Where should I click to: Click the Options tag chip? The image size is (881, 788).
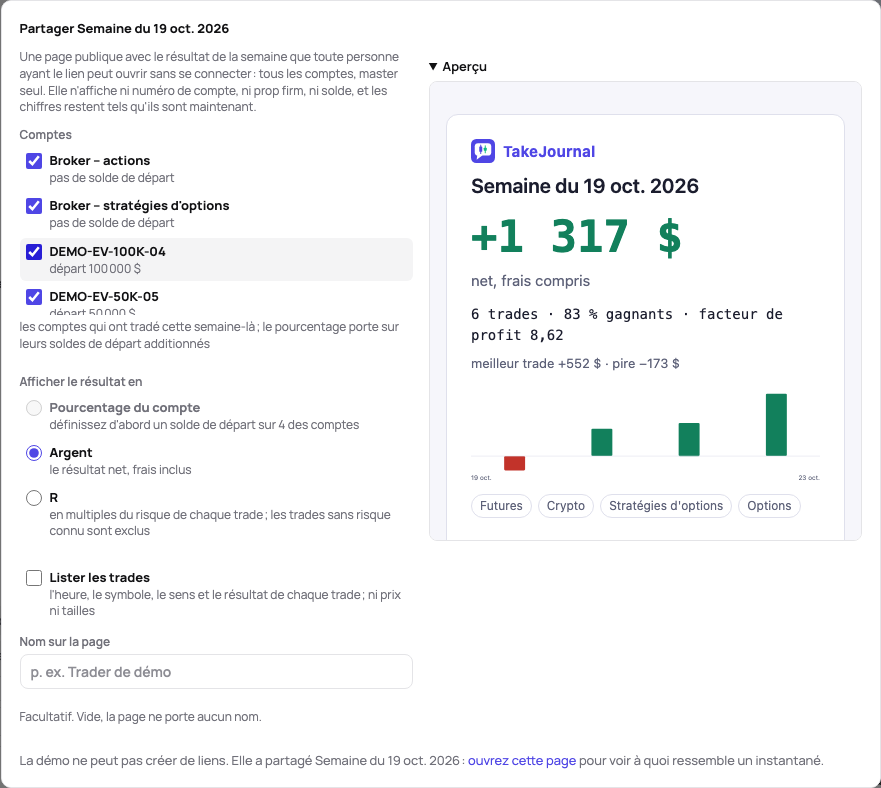click(769, 506)
